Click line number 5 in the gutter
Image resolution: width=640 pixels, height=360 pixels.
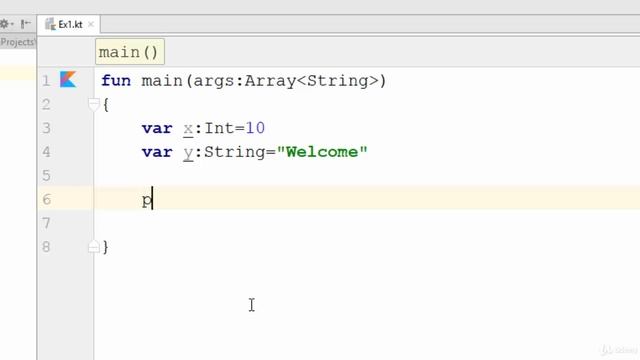pyautogui.click(x=46, y=176)
